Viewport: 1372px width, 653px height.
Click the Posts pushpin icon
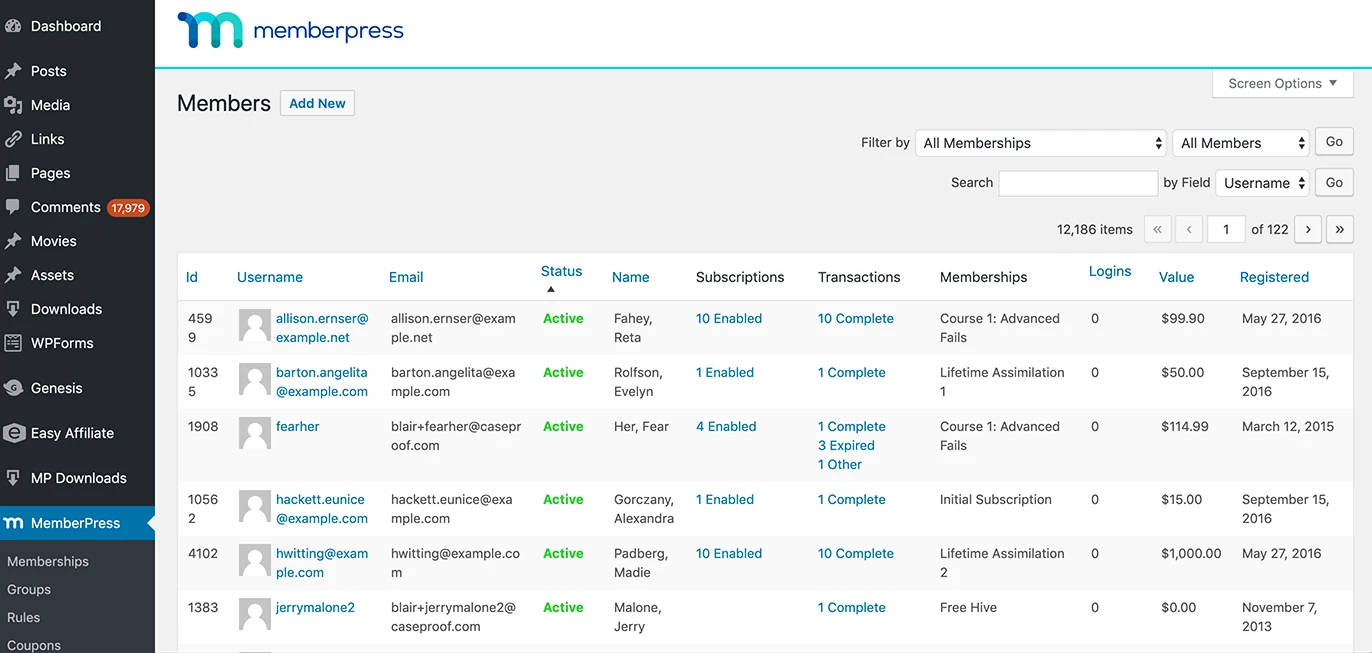(13, 71)
